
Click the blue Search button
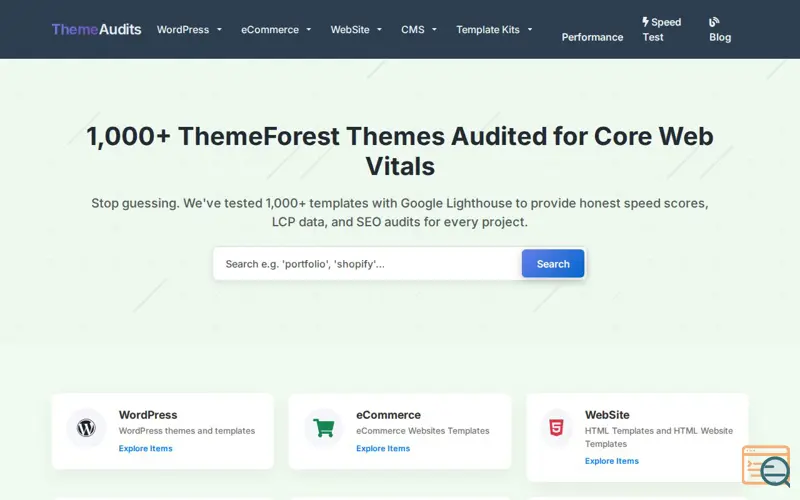pyautogui.click(x=553, y=264)
